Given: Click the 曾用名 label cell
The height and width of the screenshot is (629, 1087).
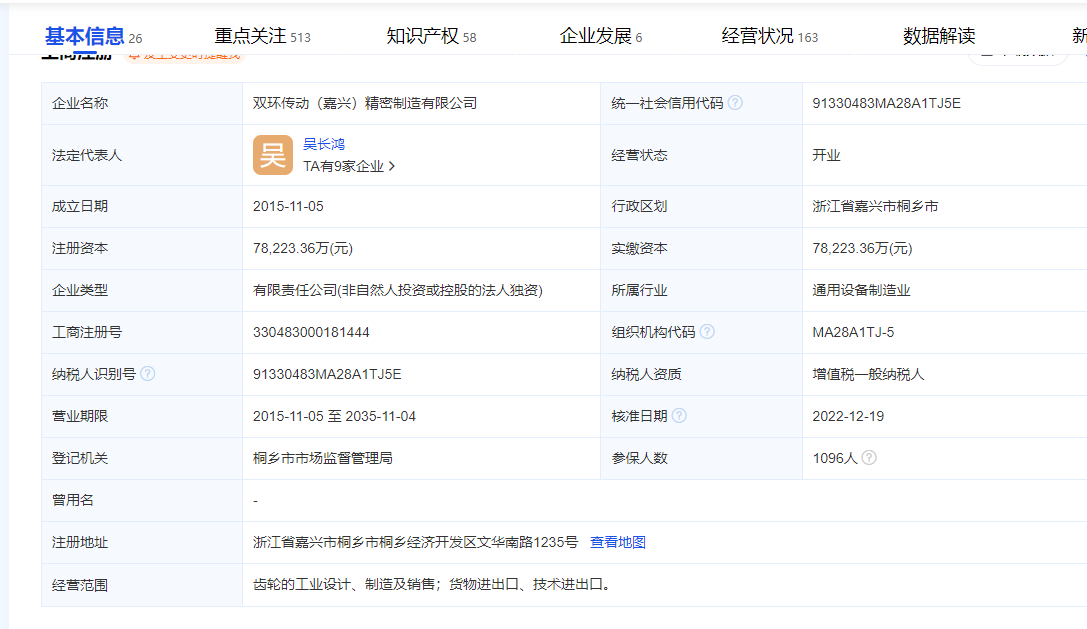Looking at the screenshot, I should coord(142,500).
